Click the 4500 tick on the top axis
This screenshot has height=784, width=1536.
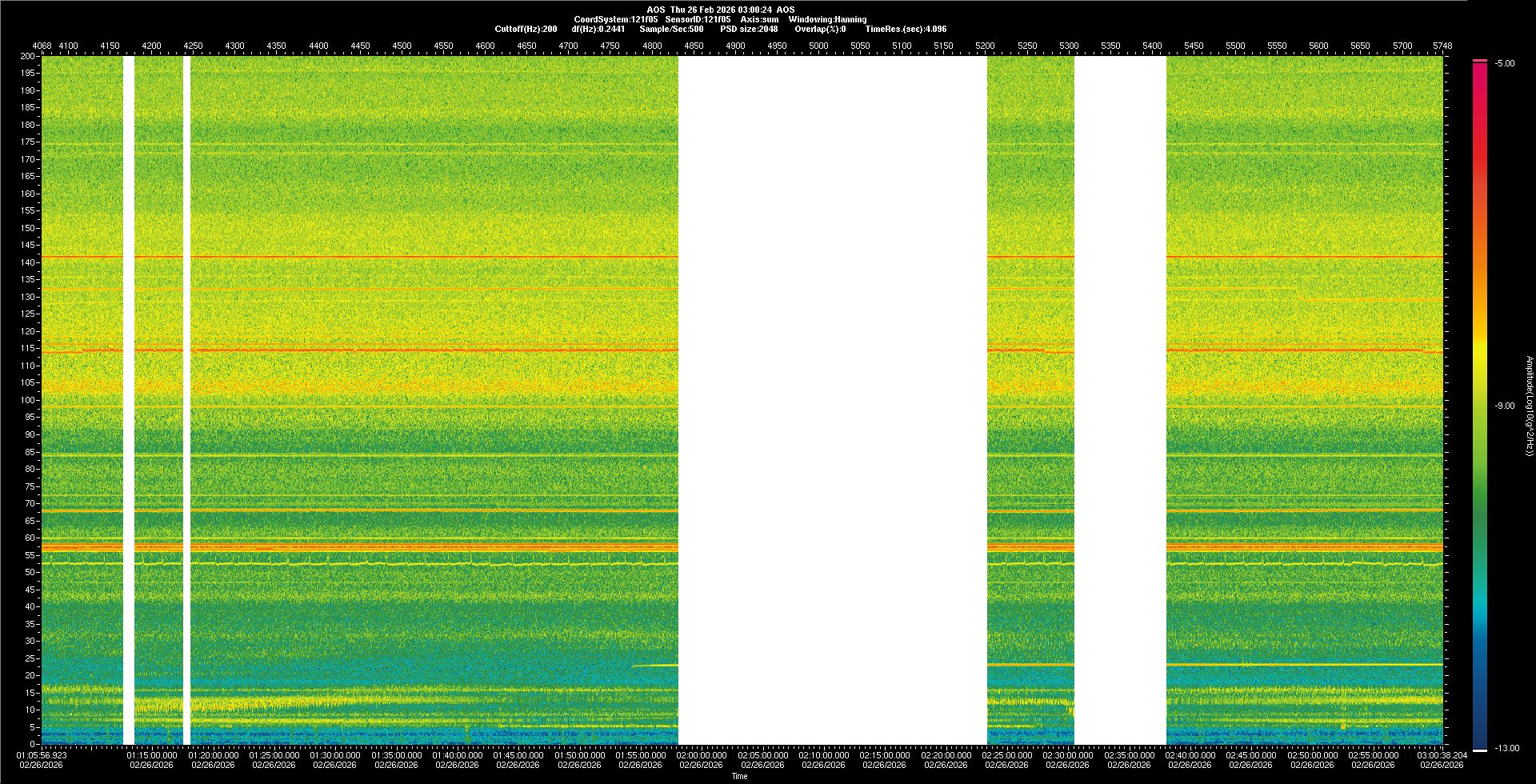(x=402, y=46)
